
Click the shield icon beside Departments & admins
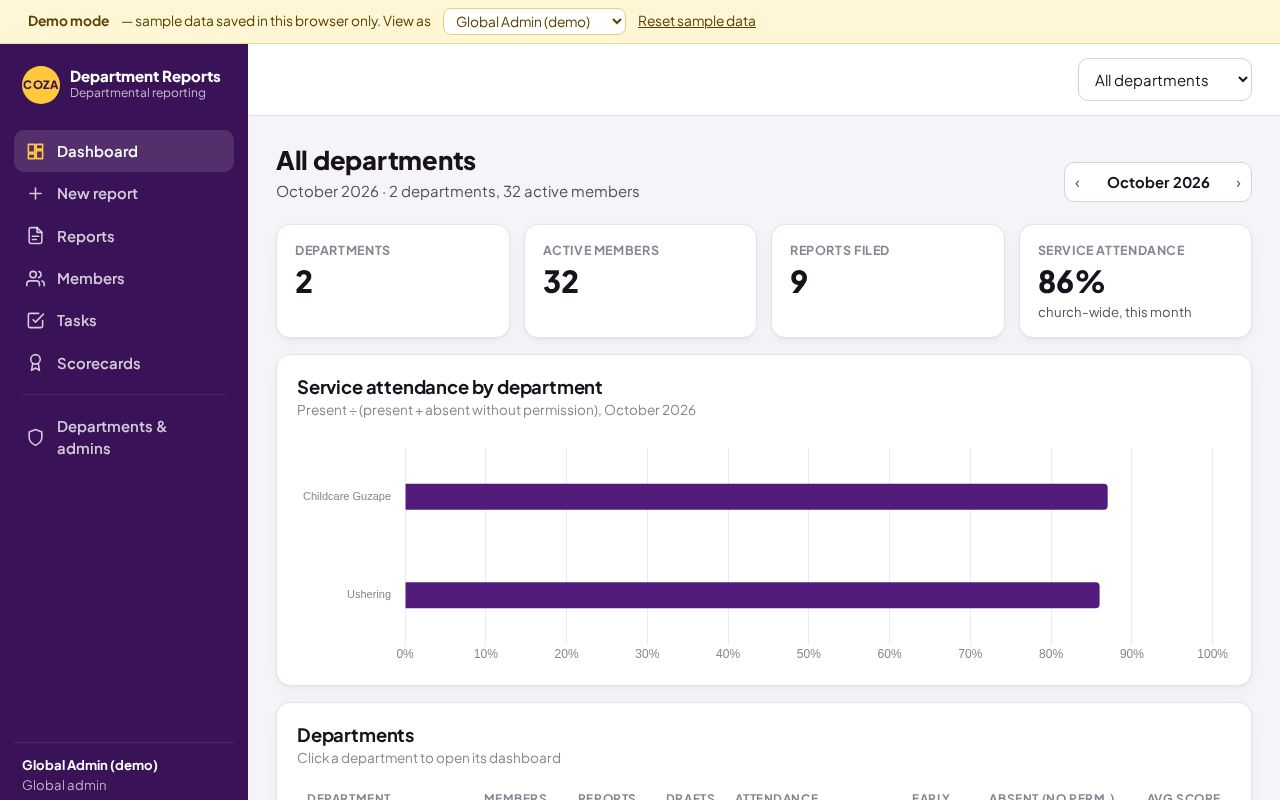(x=36, y=437)
